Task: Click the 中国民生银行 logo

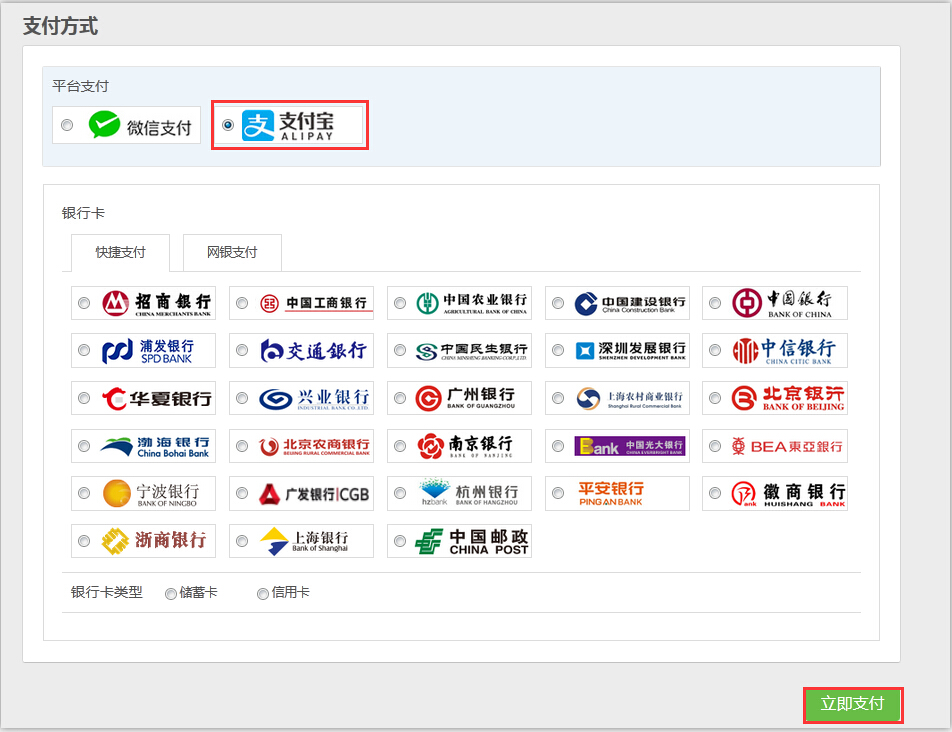Action: (472, 350)
